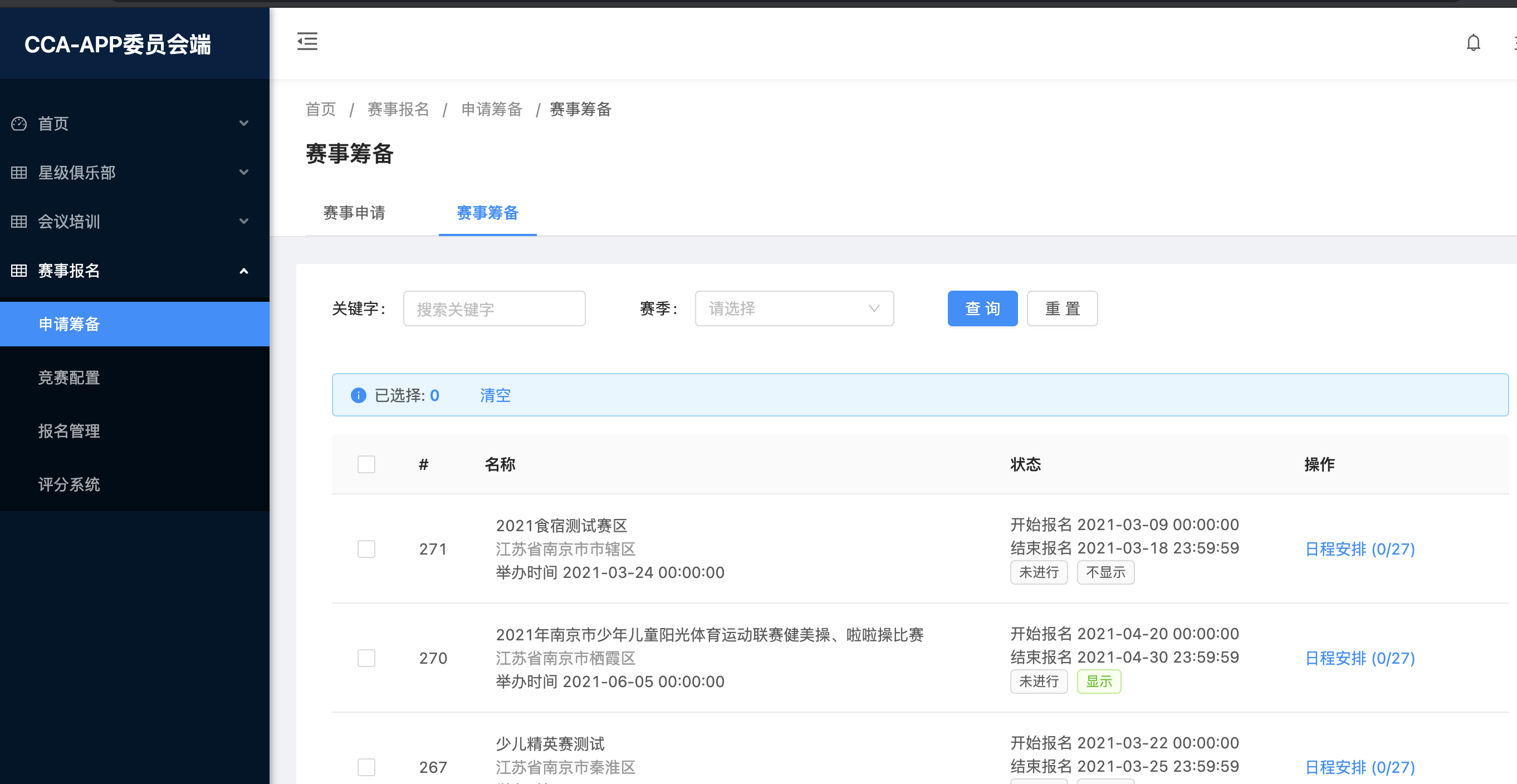The height and width of the screenshot is (784, 1517).
Task: Collapse the 赛事报名 menu chevron
Action: [244, 271]
